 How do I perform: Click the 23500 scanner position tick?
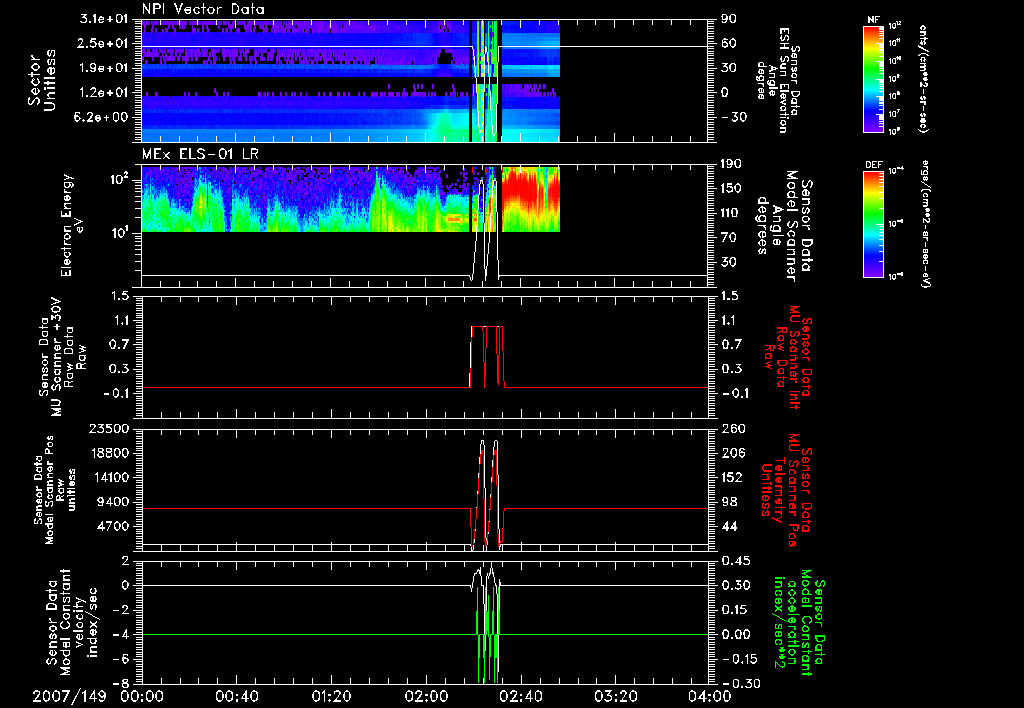click(109, 428)
